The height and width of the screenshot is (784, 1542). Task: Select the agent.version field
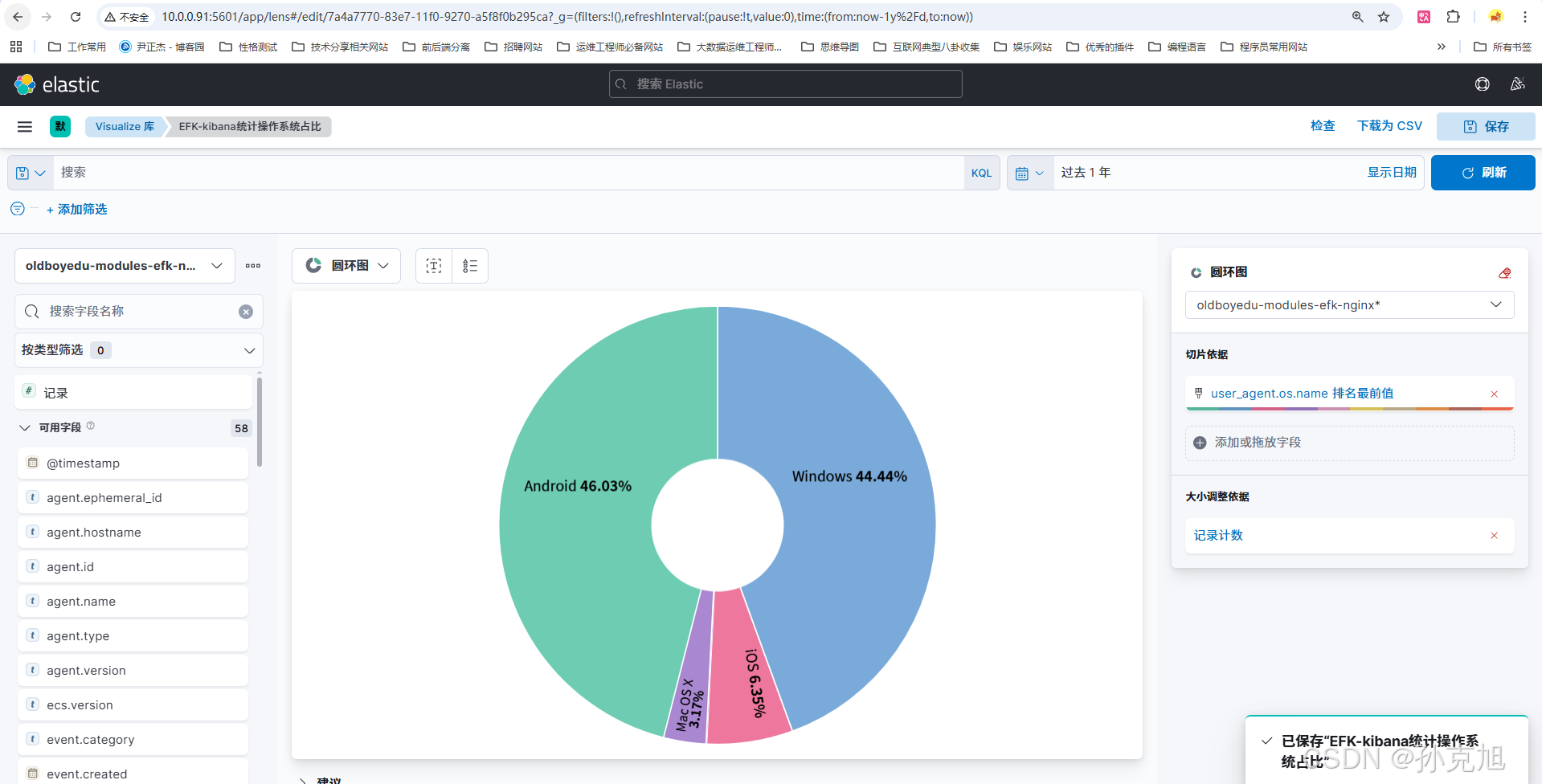(x=133, y=671)
